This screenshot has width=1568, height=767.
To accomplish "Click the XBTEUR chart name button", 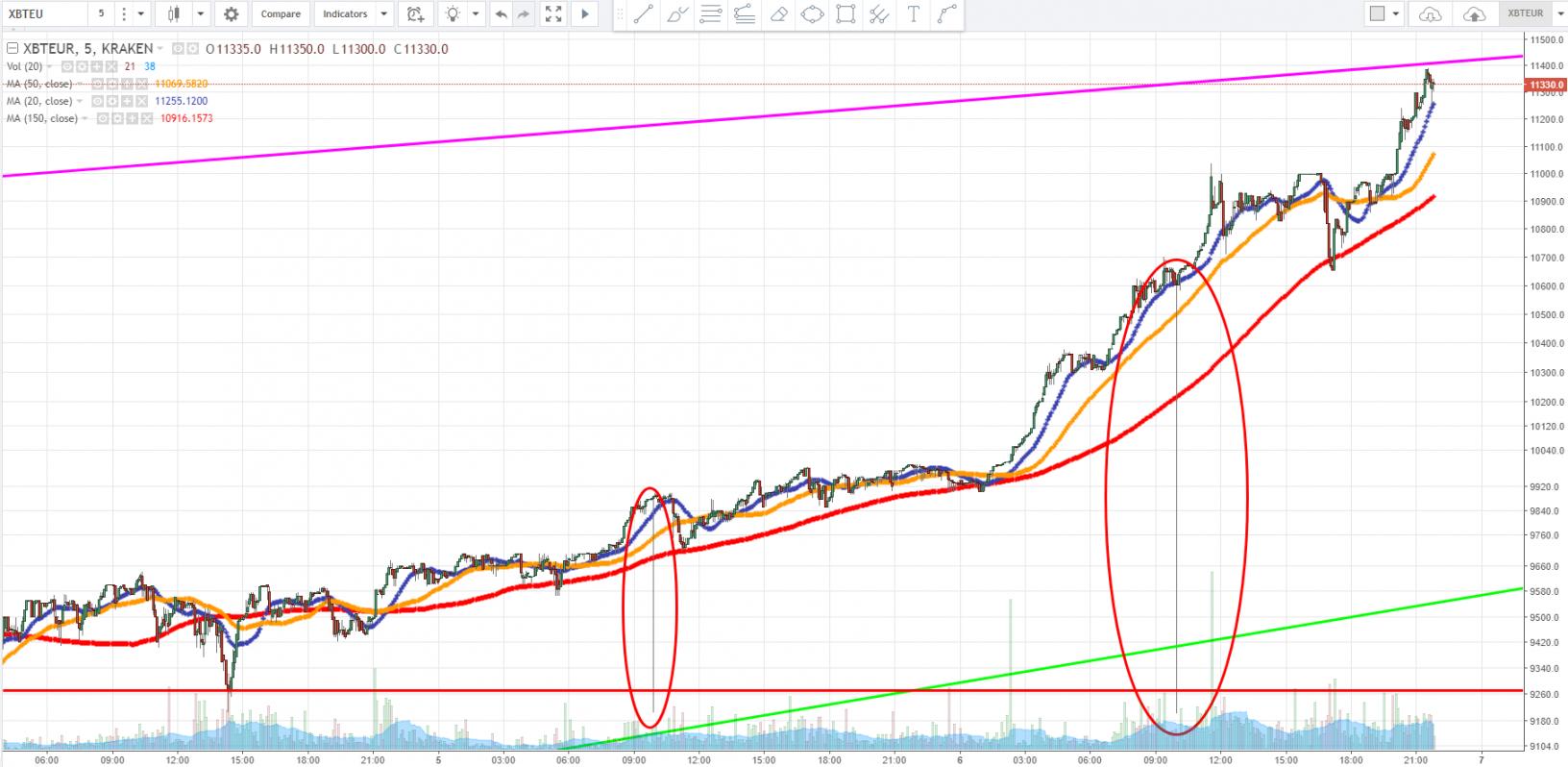I will 1525,13.
